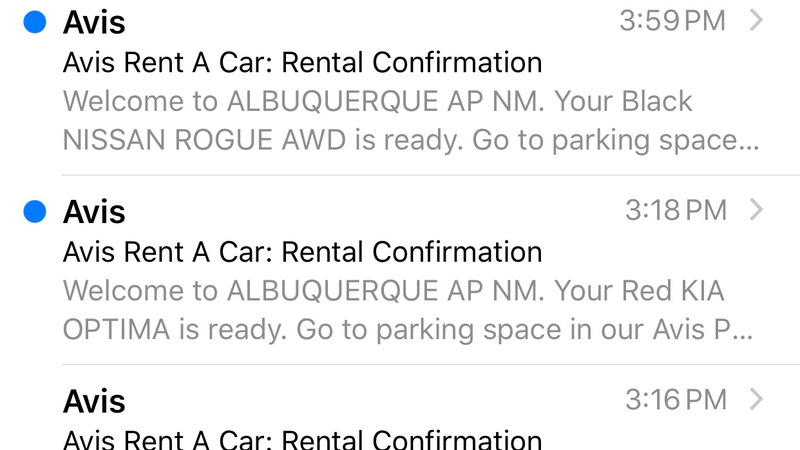Open the chevron next to 3:16 PM
The width and height of the screenshot is (800, 450).
(756, 399)
